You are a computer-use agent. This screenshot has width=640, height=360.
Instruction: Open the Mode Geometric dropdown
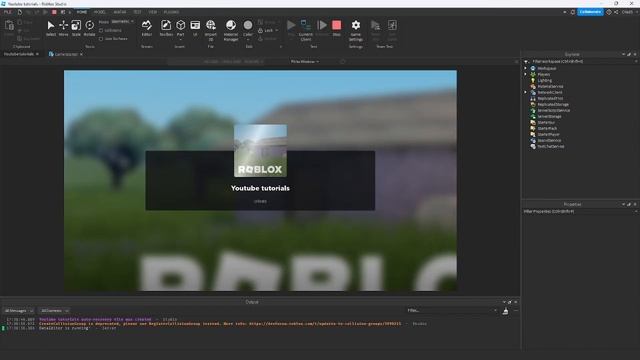point(122,22)
